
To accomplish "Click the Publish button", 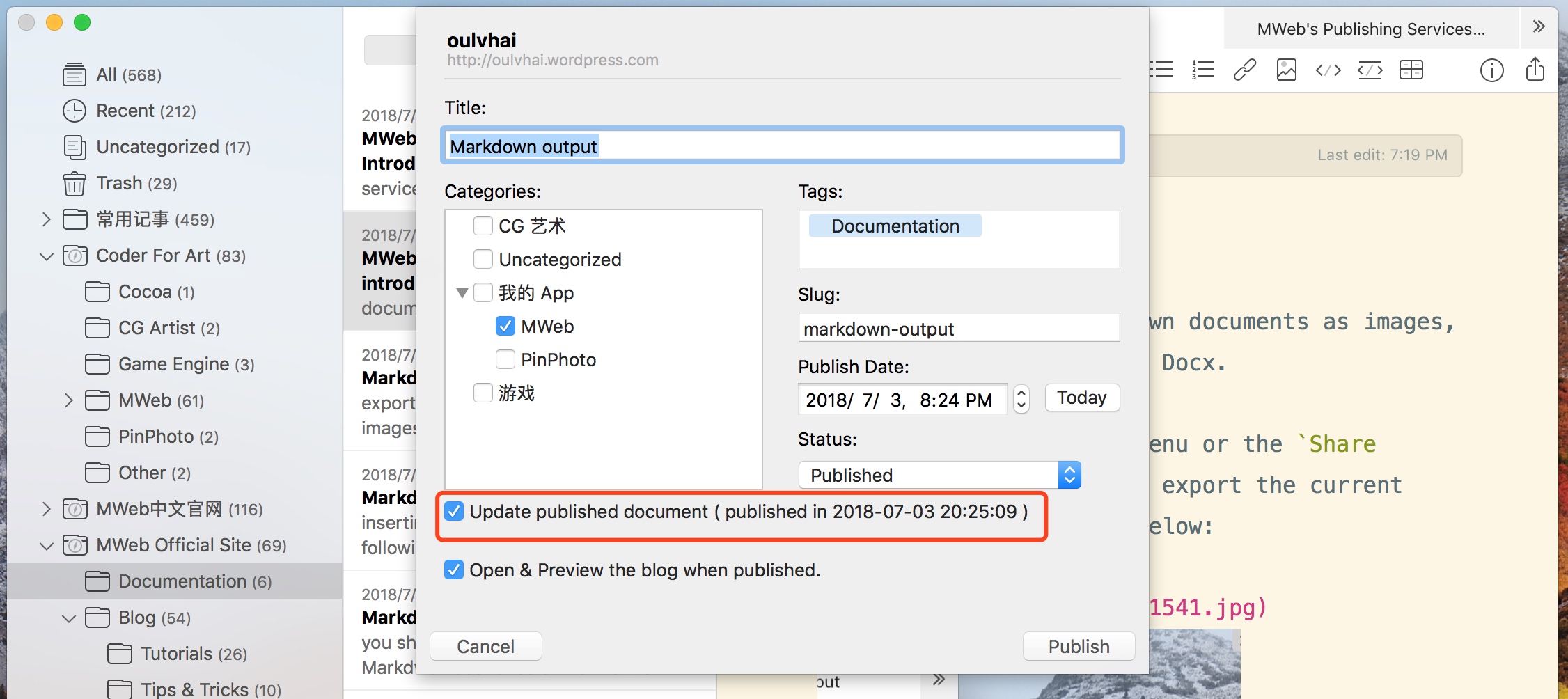I will [1079, 646].
